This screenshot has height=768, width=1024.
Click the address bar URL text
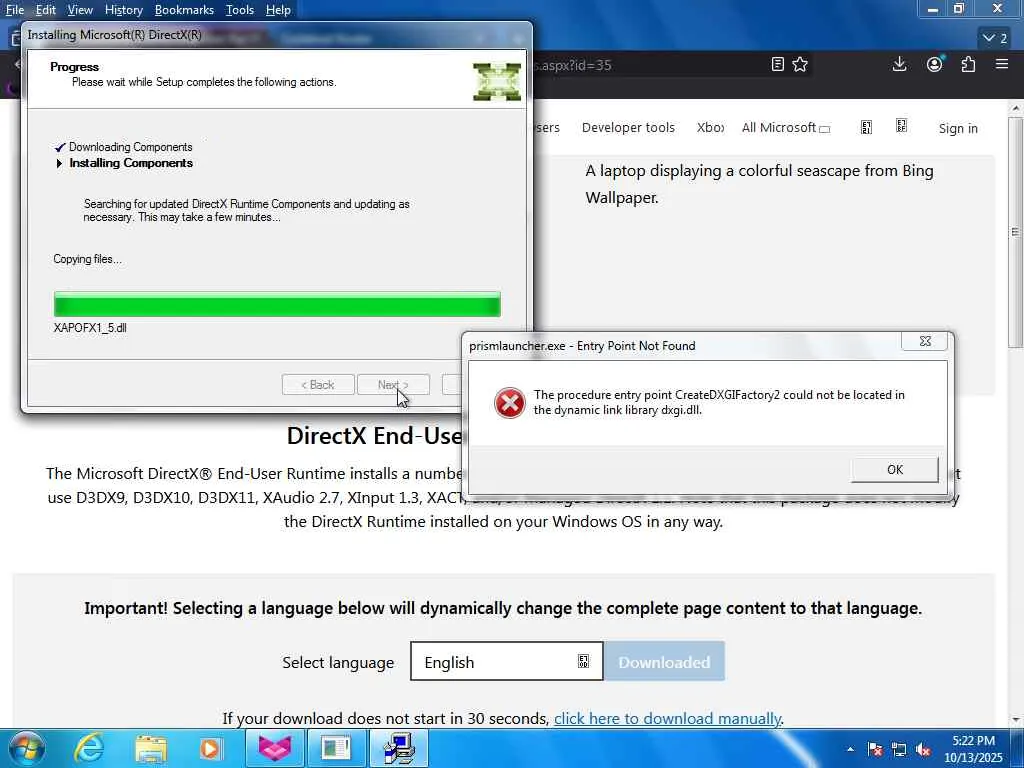coord(573,65)
